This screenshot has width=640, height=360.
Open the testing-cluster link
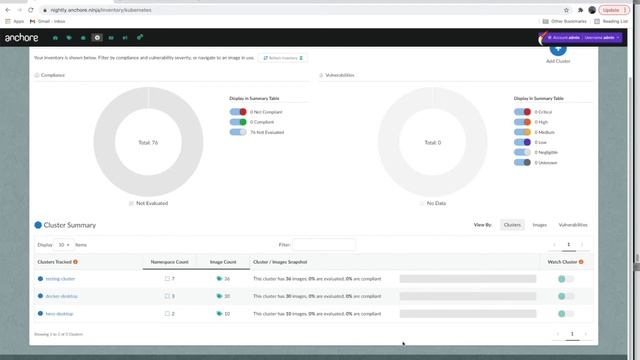60,279
